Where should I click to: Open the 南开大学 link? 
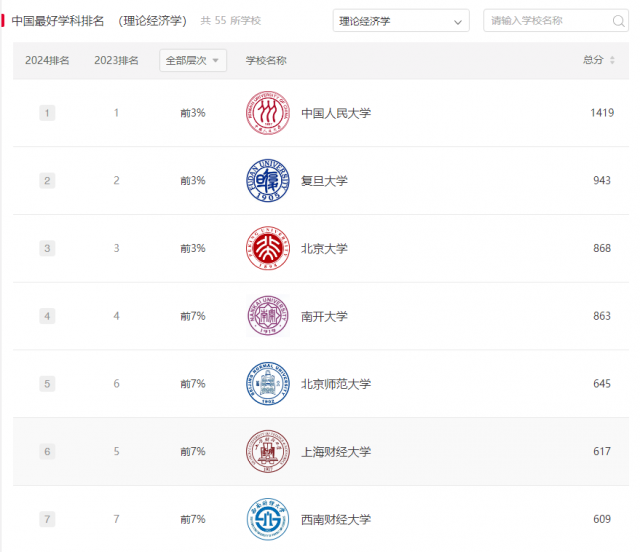pos(324,316)
